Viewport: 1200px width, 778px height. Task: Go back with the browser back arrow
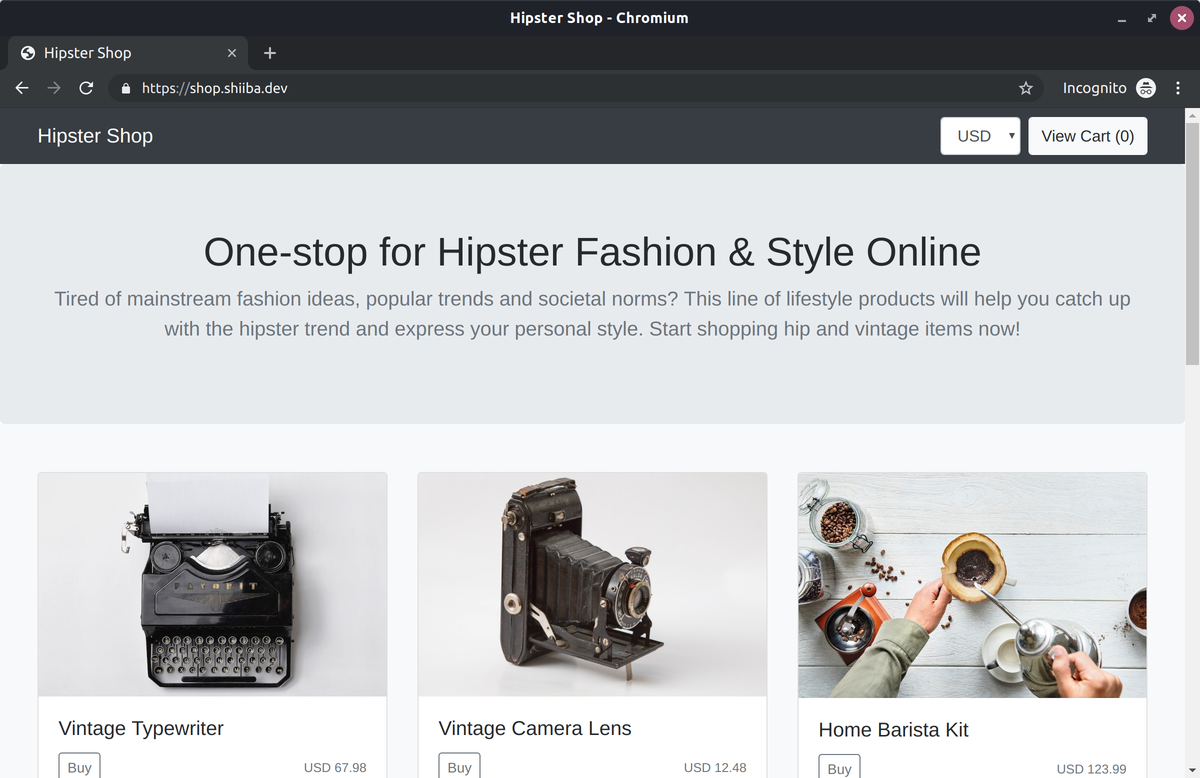22,88
